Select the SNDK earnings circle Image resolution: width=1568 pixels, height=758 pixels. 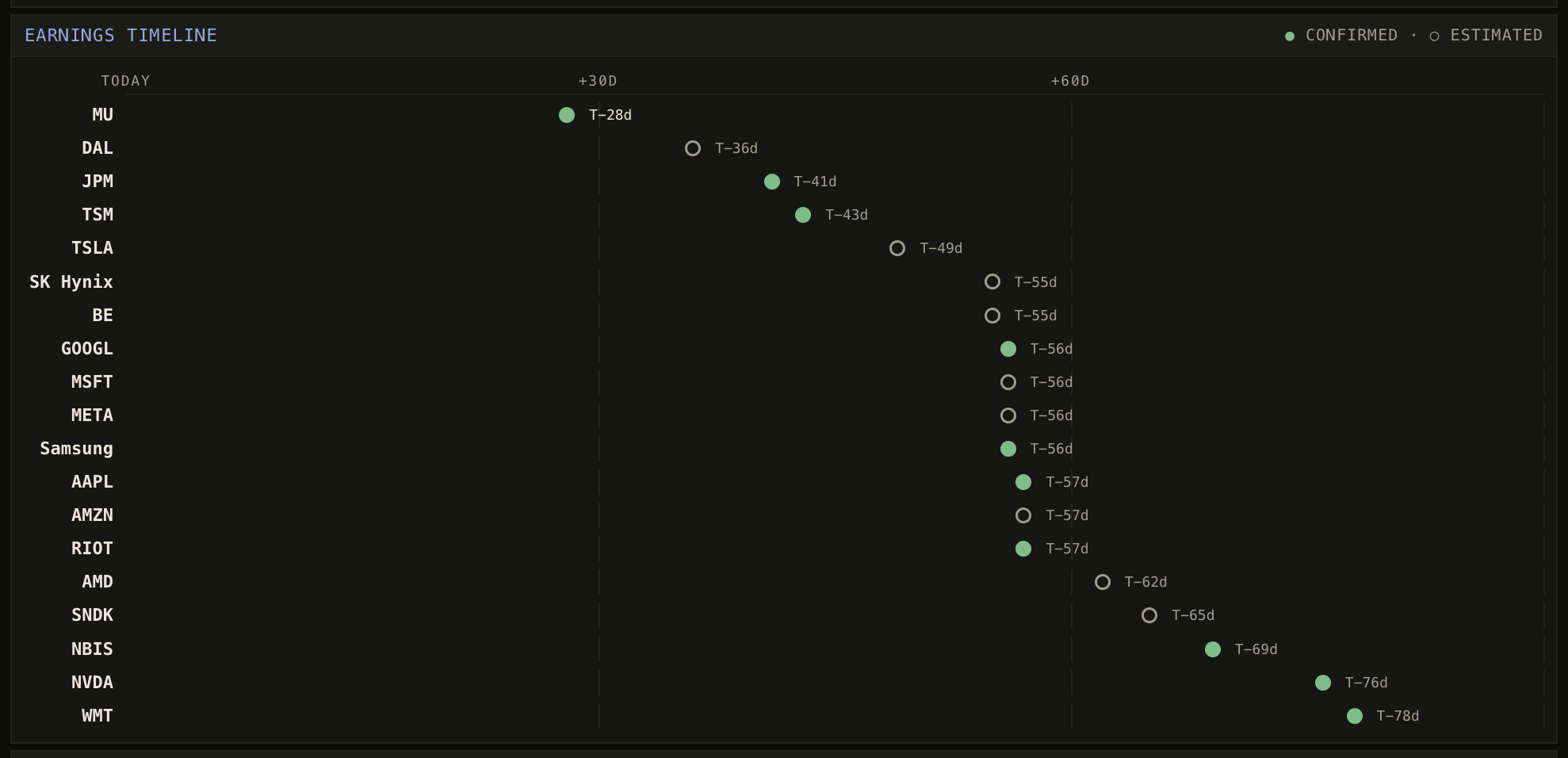1149,615
